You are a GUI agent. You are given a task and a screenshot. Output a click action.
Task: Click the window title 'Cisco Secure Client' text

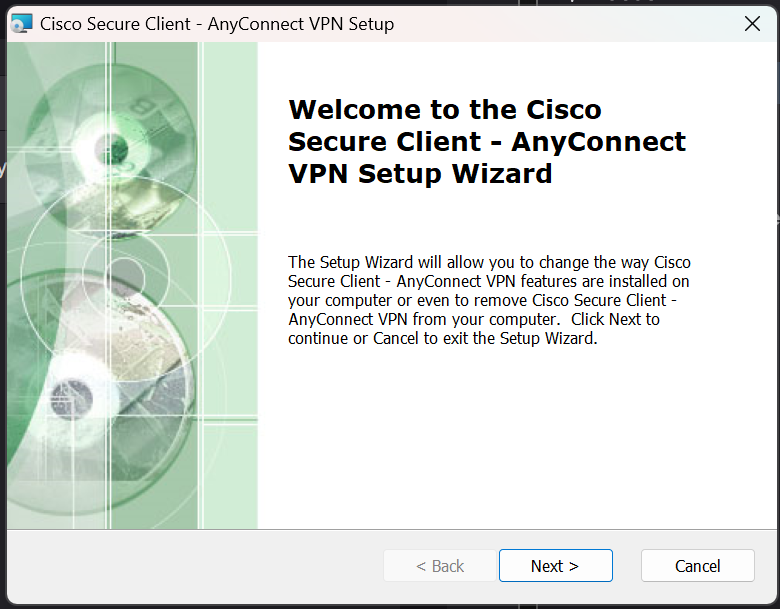[115, 24]
